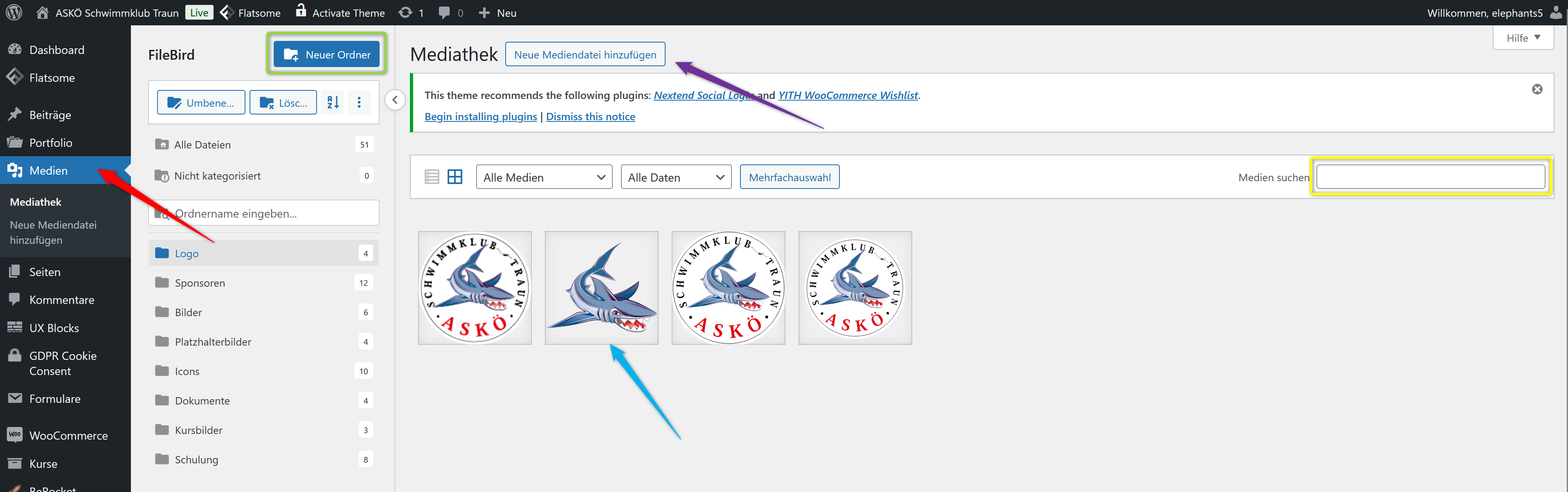Expand the Hilfe help dropdown
Image resolution: width=1568 pixels, height=492 pixels.
click(1523, 38)
